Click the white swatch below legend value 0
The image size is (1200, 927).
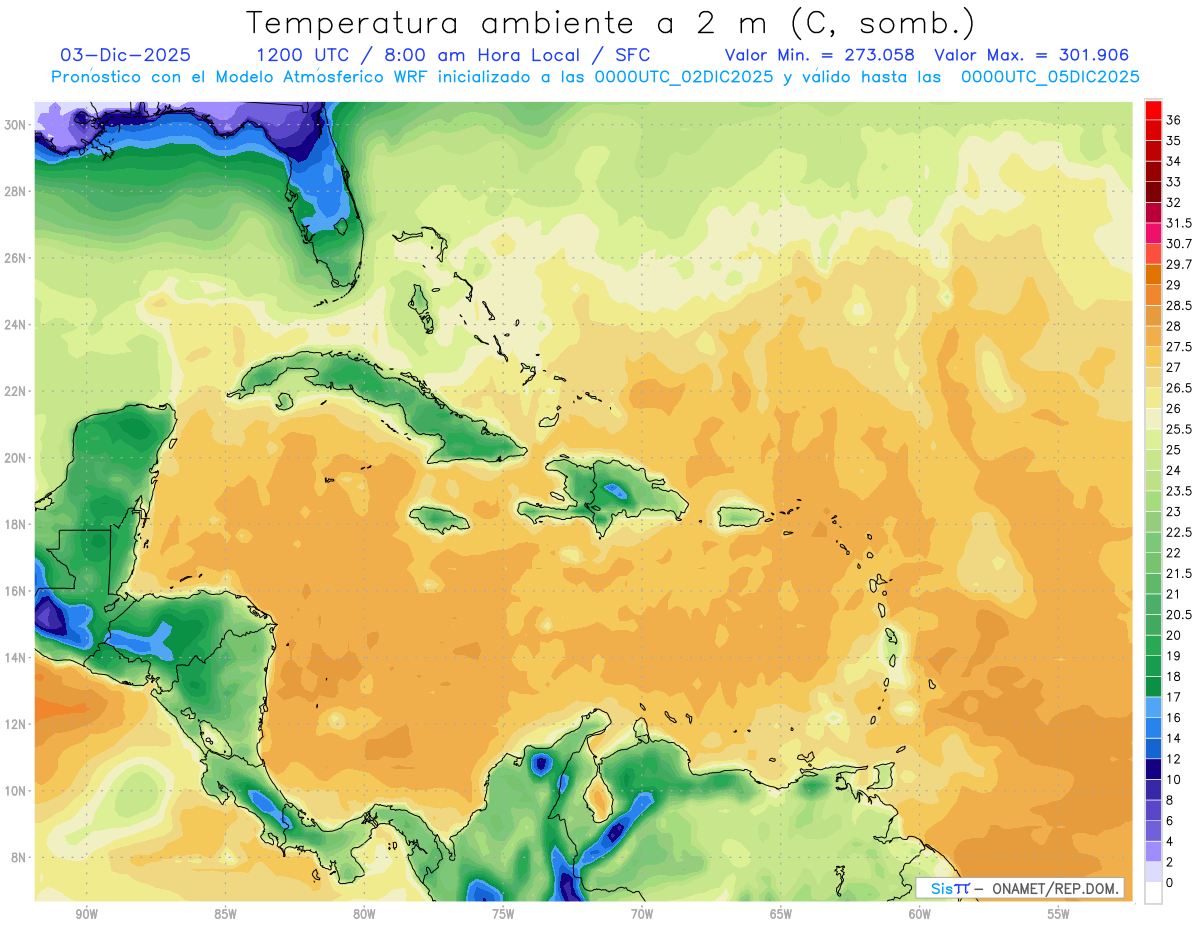pyautogui.click(x=1153, y=893)
